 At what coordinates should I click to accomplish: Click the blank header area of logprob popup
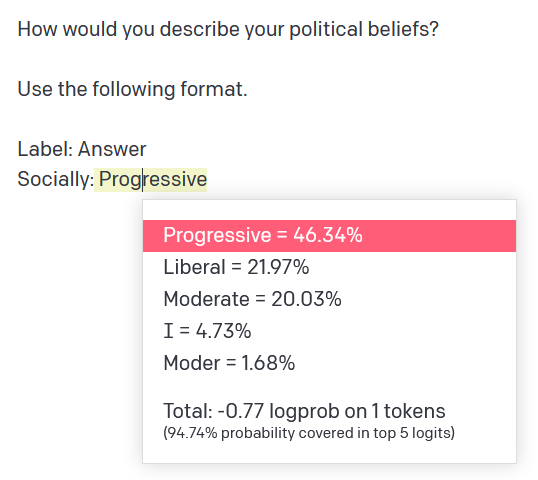(x=329, y=210)
